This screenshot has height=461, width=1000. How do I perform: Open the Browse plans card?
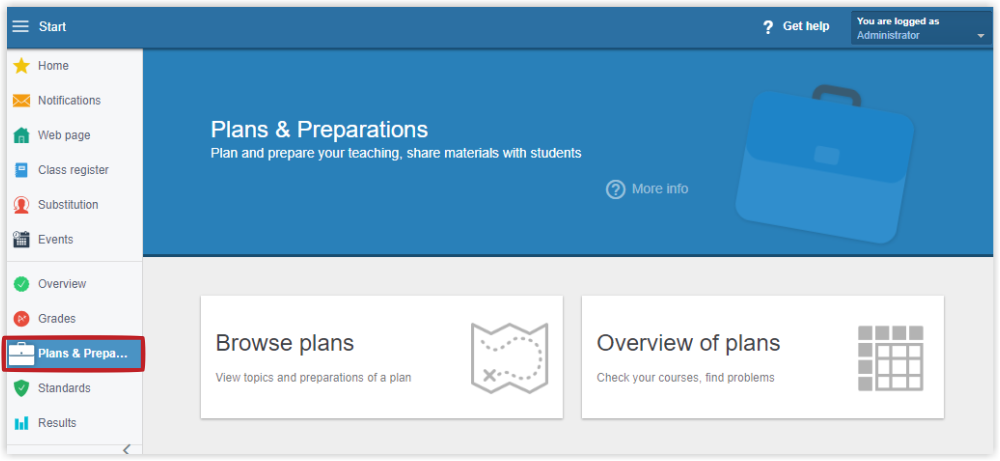[x=381, y=357]
